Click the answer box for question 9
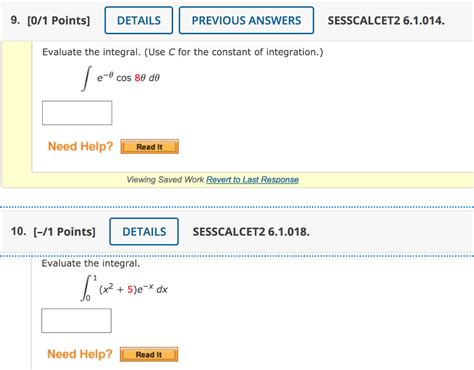Image resolution: width=474 pixels, height=370 pixels. pyautogui.click(x=77, y=113)
